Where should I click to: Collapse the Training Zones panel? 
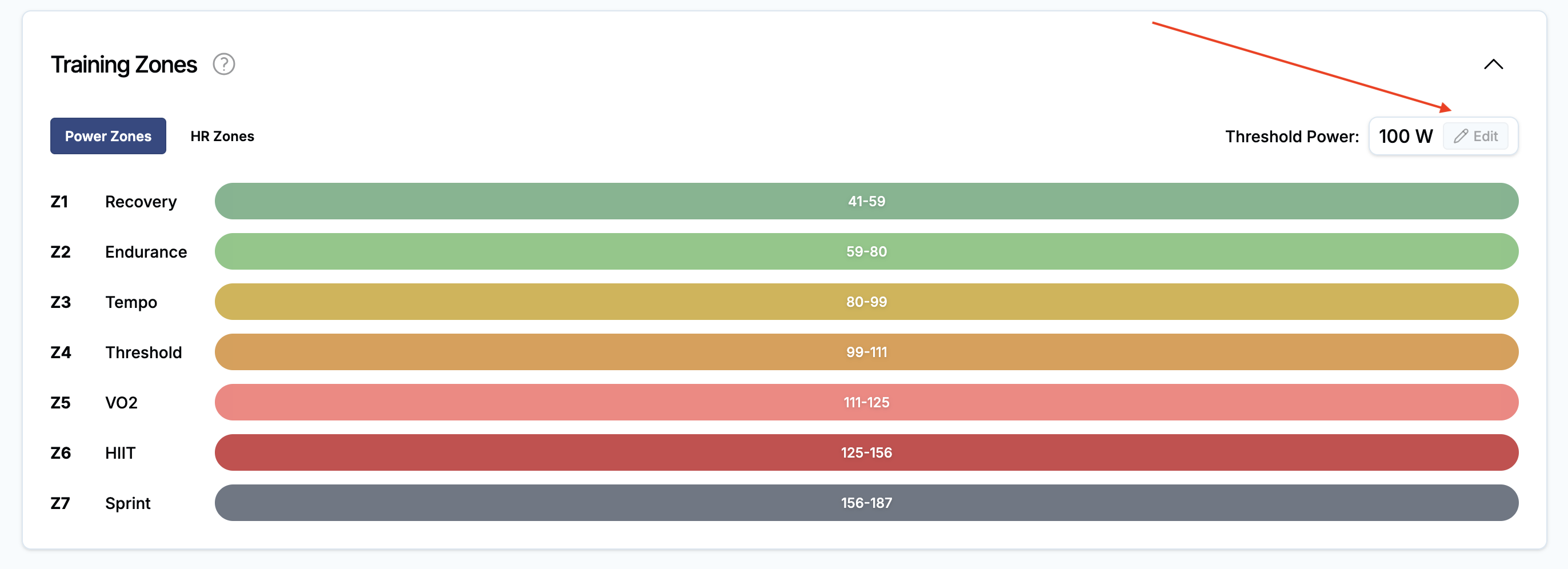point(1493,64)
